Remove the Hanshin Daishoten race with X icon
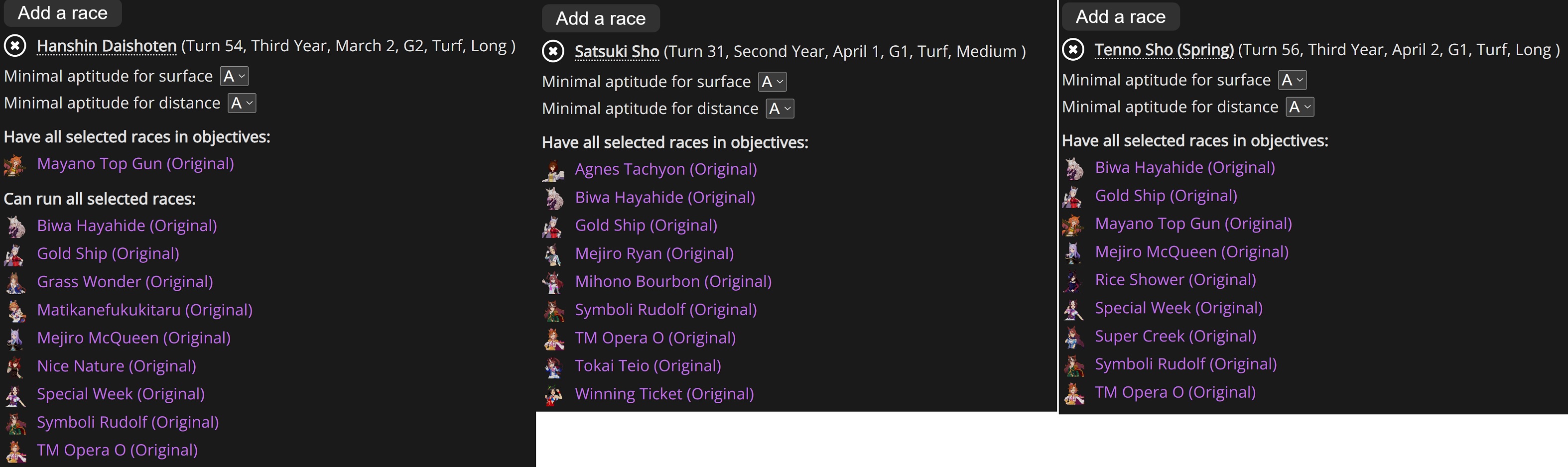 [x=15, y=46]
